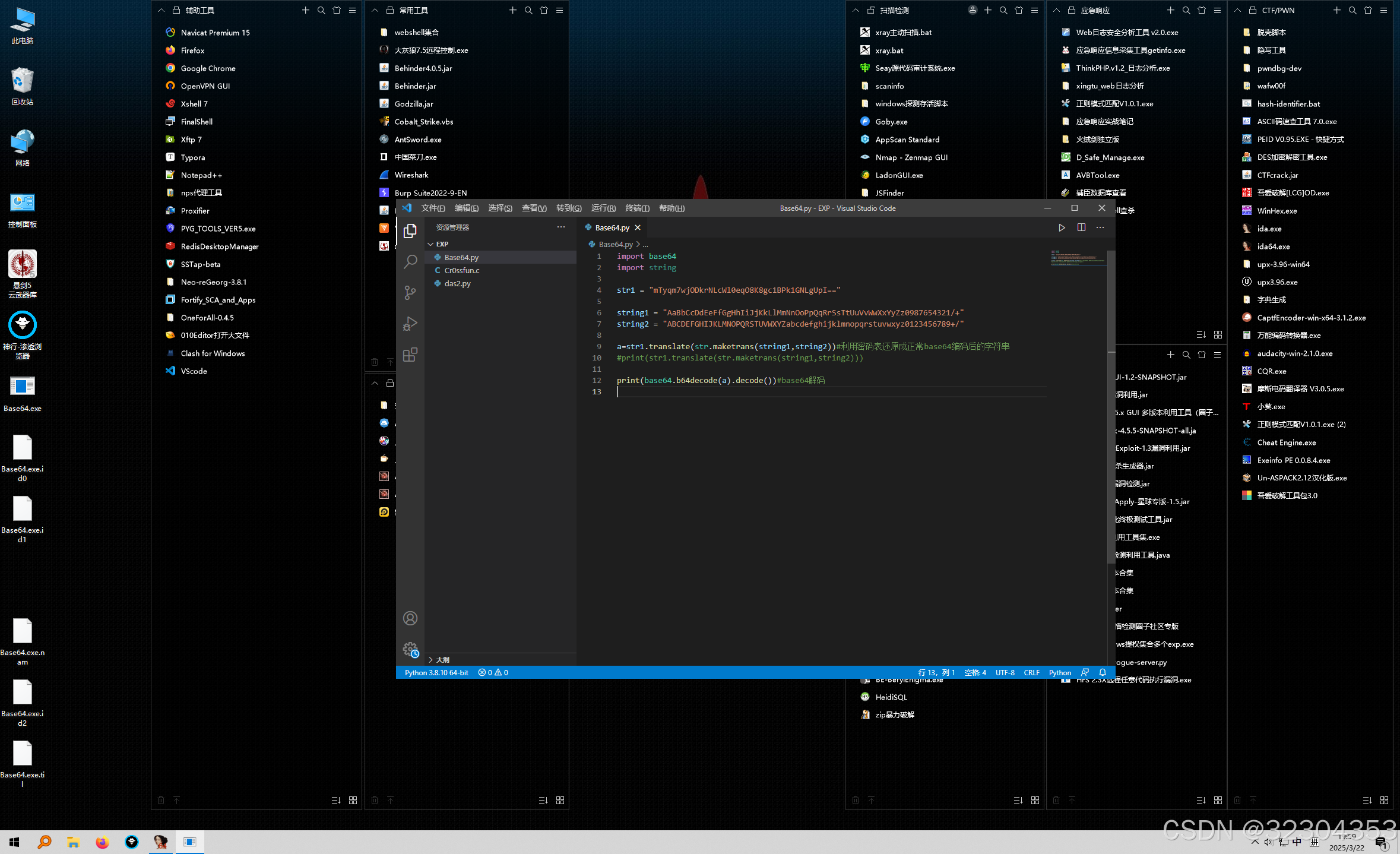Open the Run and Debug view
Image resolution: width=1400 pixels, height=854 pixels.
(410, 323)
